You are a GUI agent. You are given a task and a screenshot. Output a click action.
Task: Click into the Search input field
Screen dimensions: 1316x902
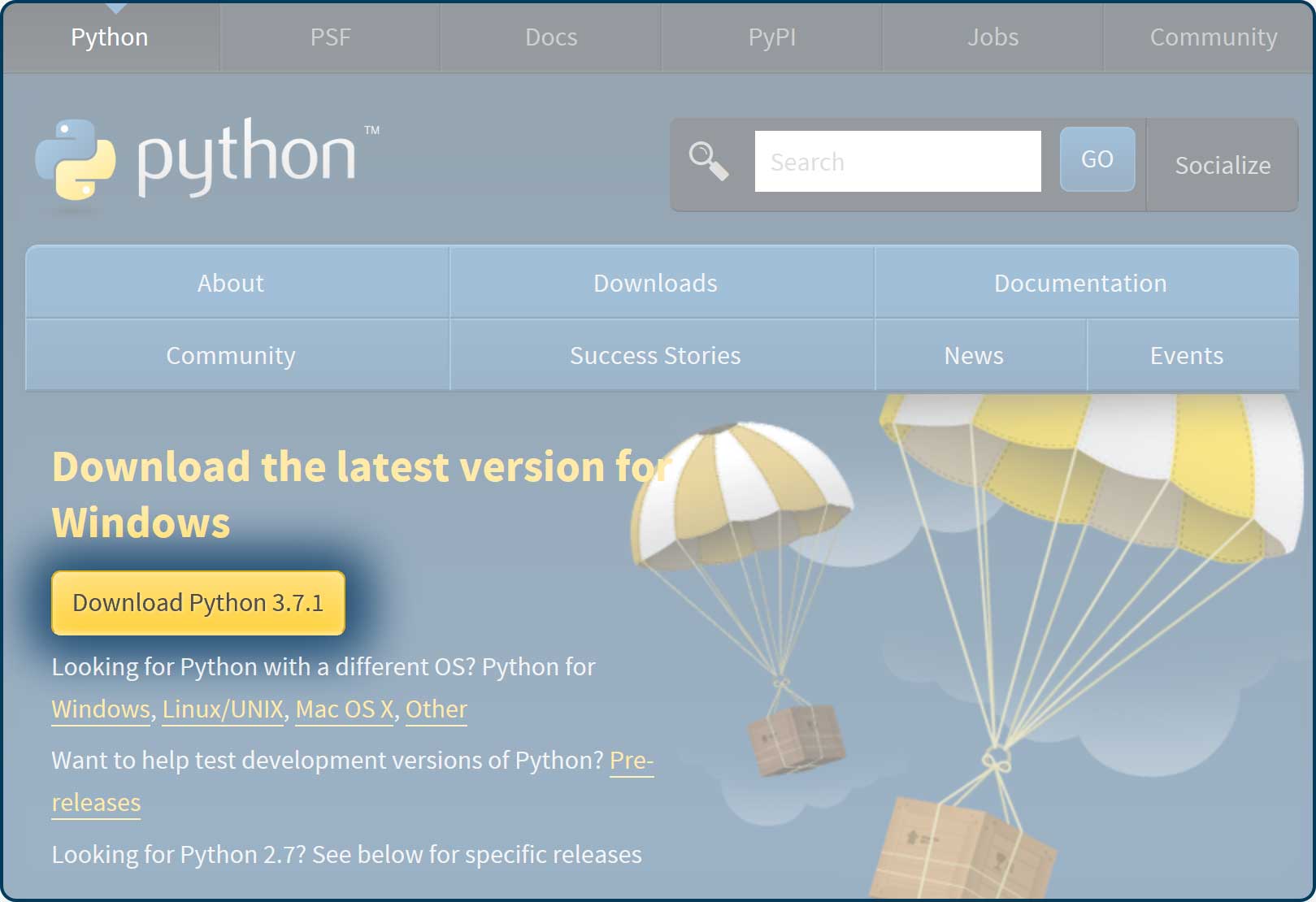pos(897,162)
